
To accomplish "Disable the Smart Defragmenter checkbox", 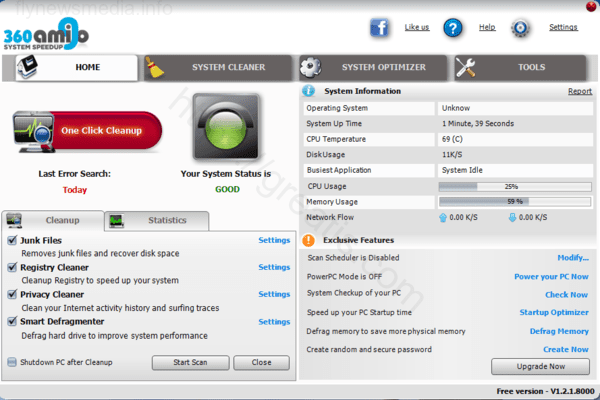I will point(12,322).
